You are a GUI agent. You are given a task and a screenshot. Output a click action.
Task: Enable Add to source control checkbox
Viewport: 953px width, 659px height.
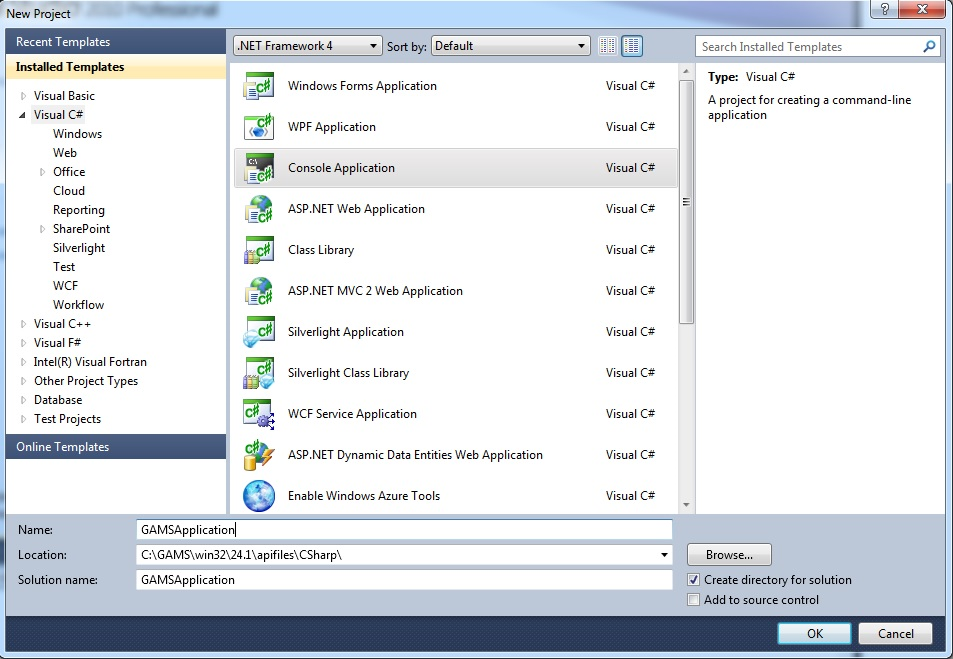pyautogui.click(x=694, y=600)
